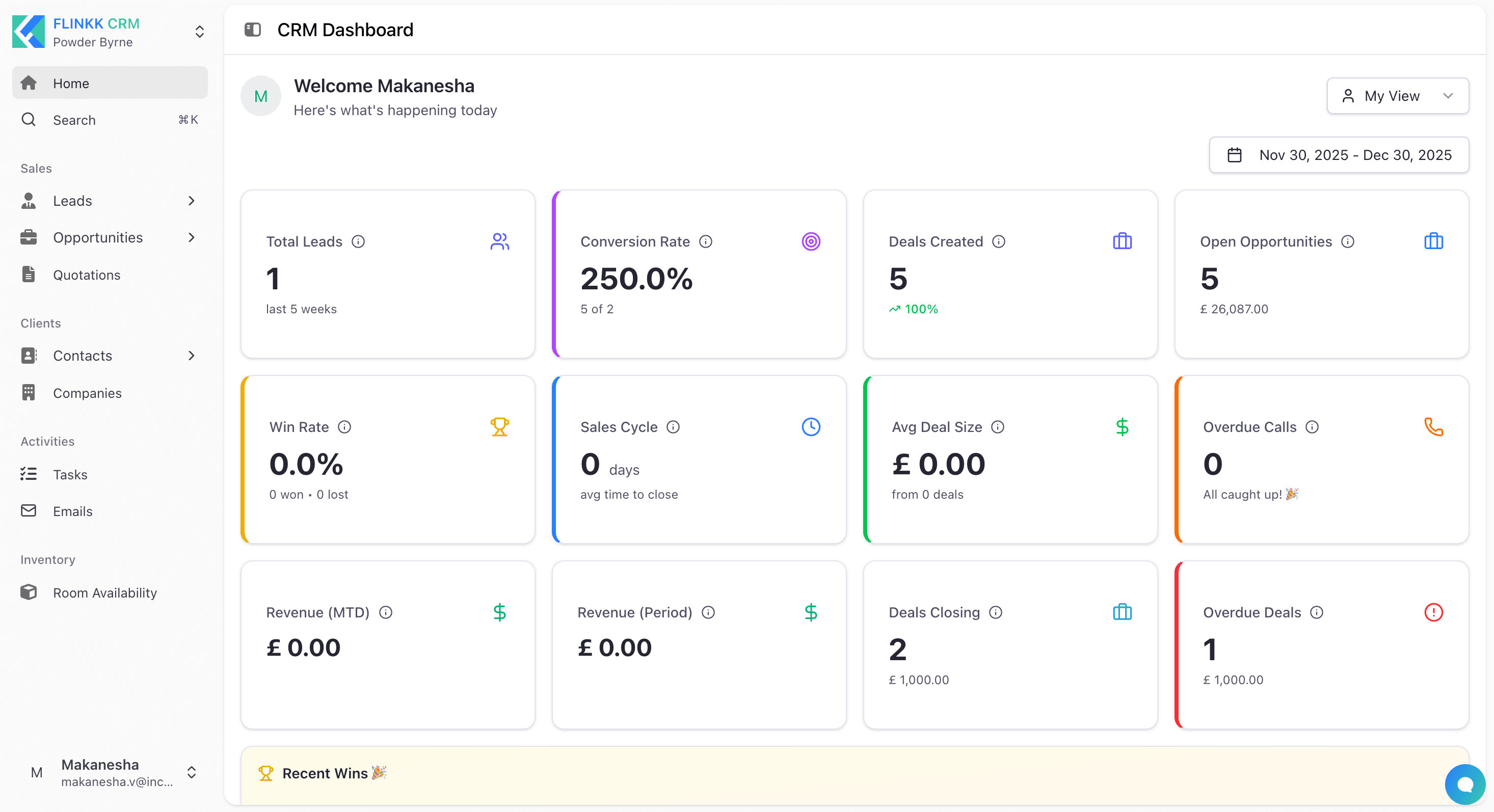
Task: Click the welcome avatar M
Action: (x=261, y=96)
